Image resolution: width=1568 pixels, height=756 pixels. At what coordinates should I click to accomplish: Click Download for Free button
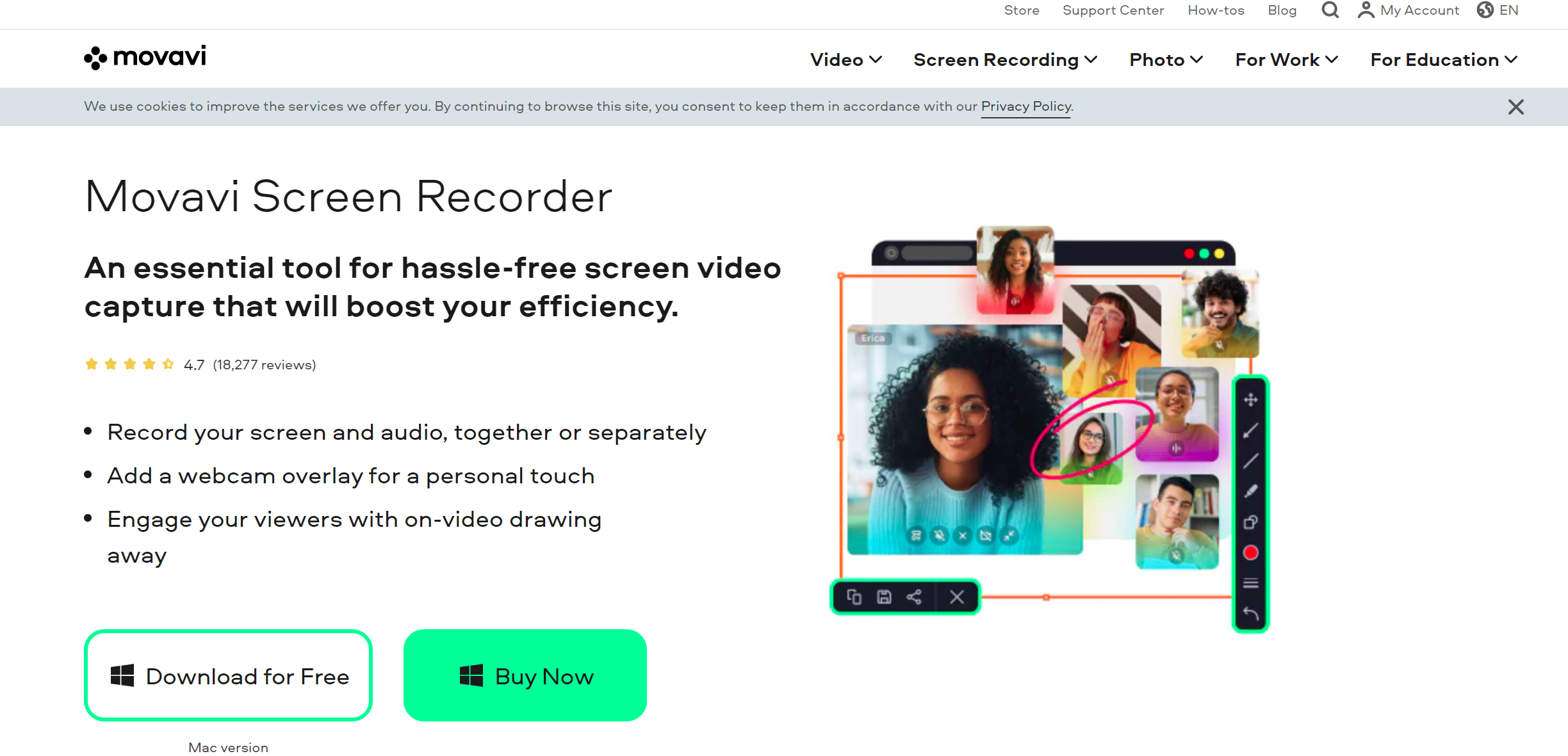(228, 675)
